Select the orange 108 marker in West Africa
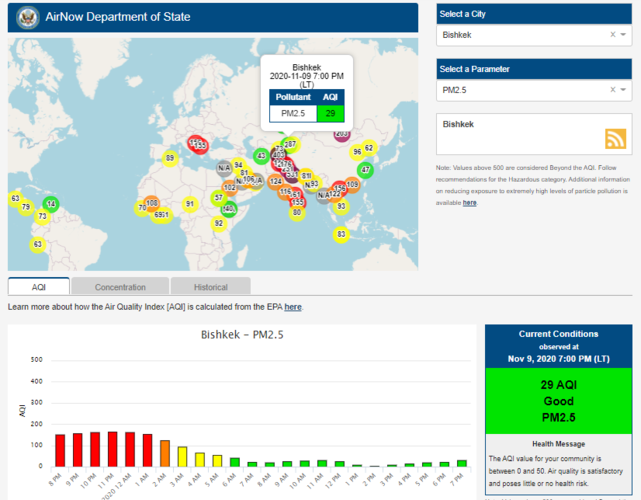This screenshot has height=500, width=641. pos(152,203)
